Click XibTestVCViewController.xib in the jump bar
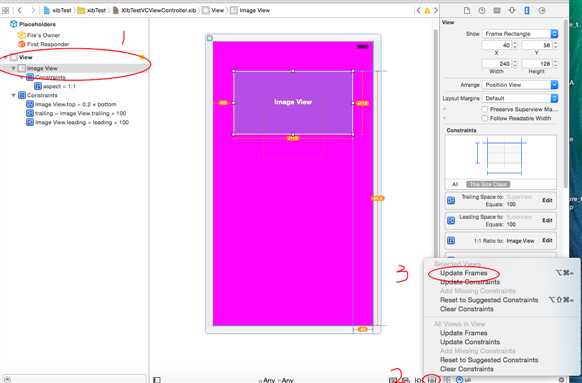The image size is (582, 383). click(154, 10)
